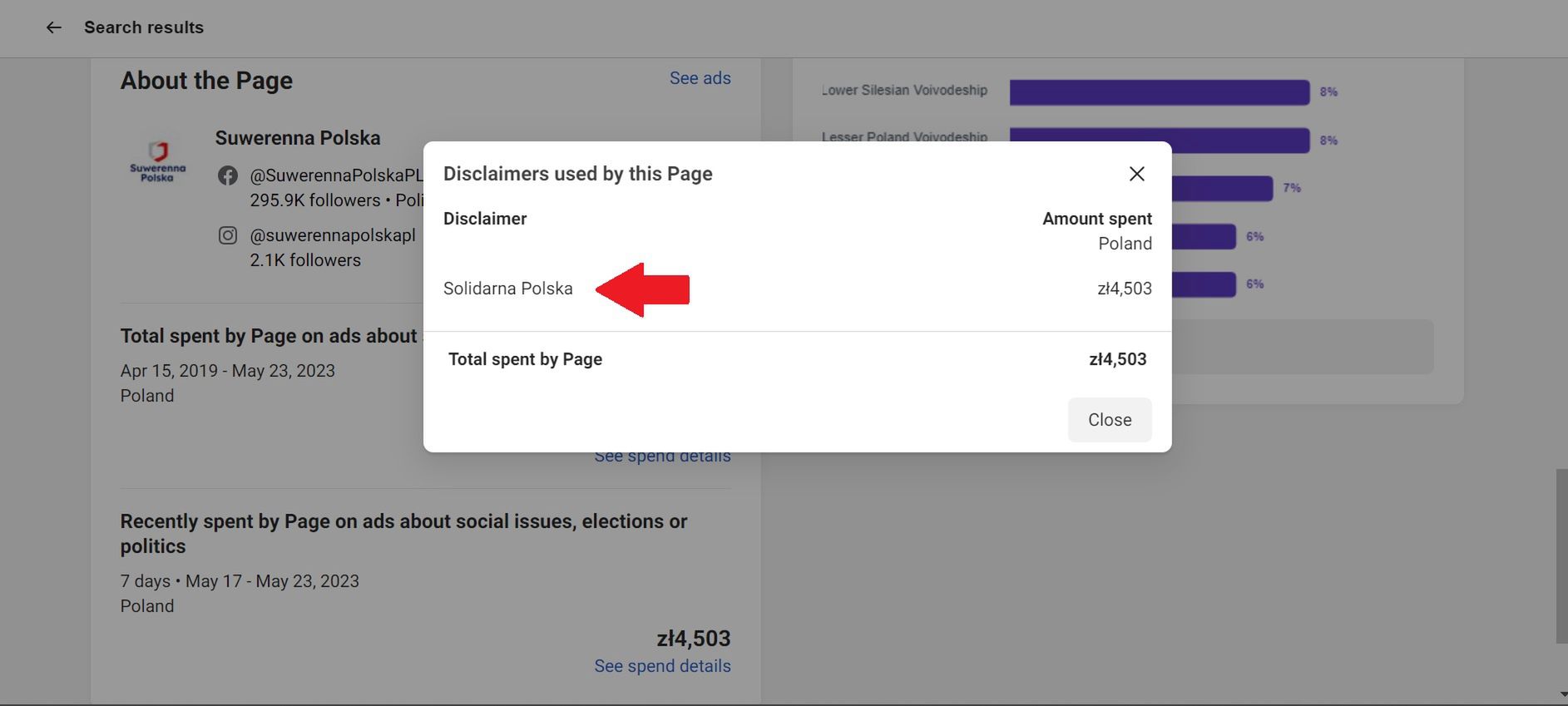1568x706 pixels.
Task: Click the Instagram icon beside @suwerennapolskapl
Action: point(228,235)
